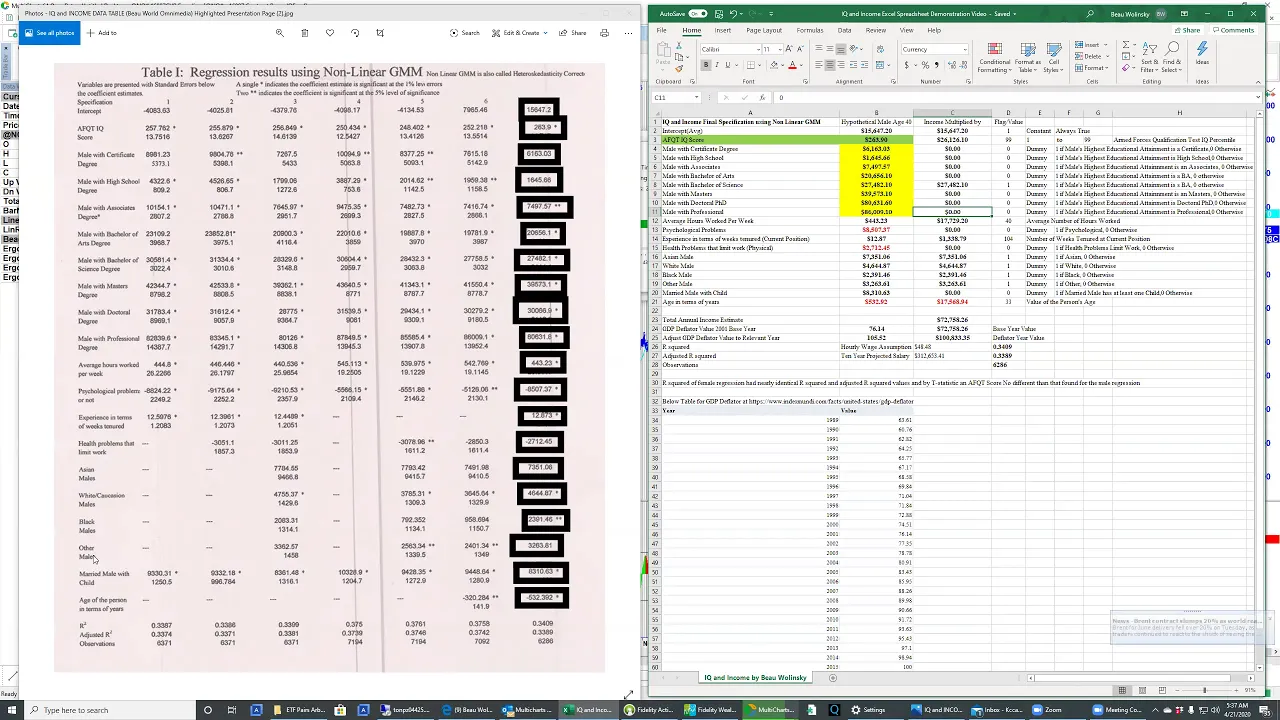Switch to the Data ribbon tab

coord(845,30)
